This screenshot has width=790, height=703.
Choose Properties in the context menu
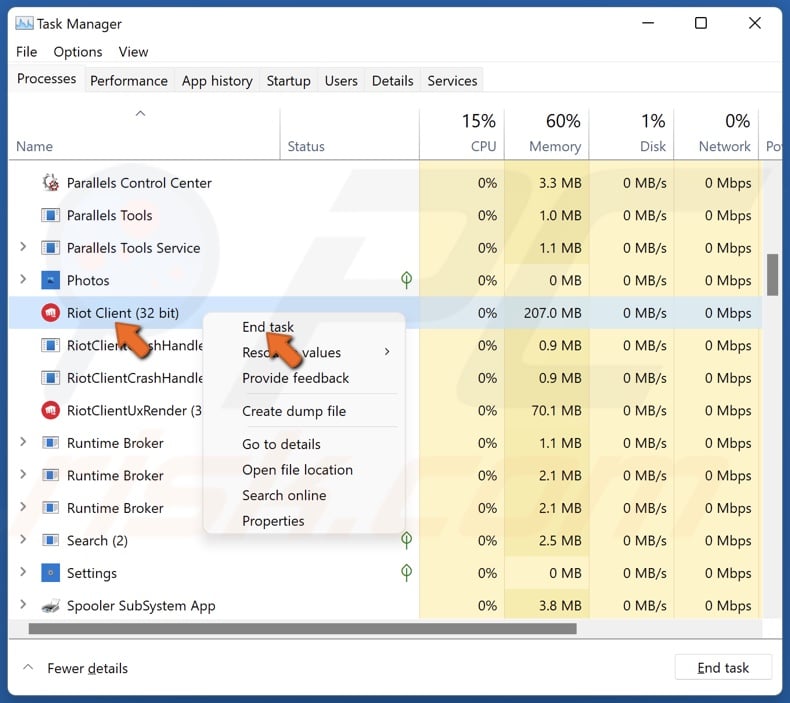(273, 521)
